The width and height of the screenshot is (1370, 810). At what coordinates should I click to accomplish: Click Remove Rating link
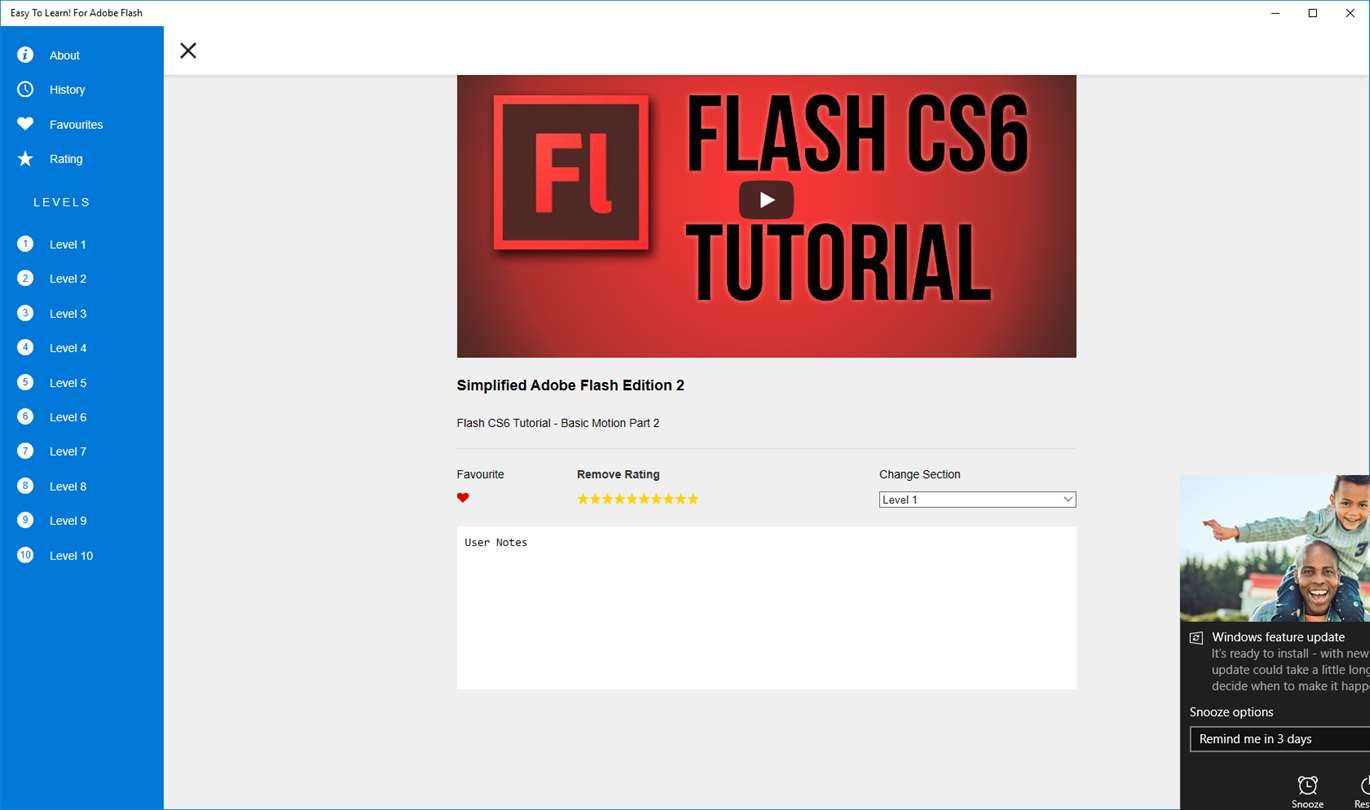tap(618, 475)
